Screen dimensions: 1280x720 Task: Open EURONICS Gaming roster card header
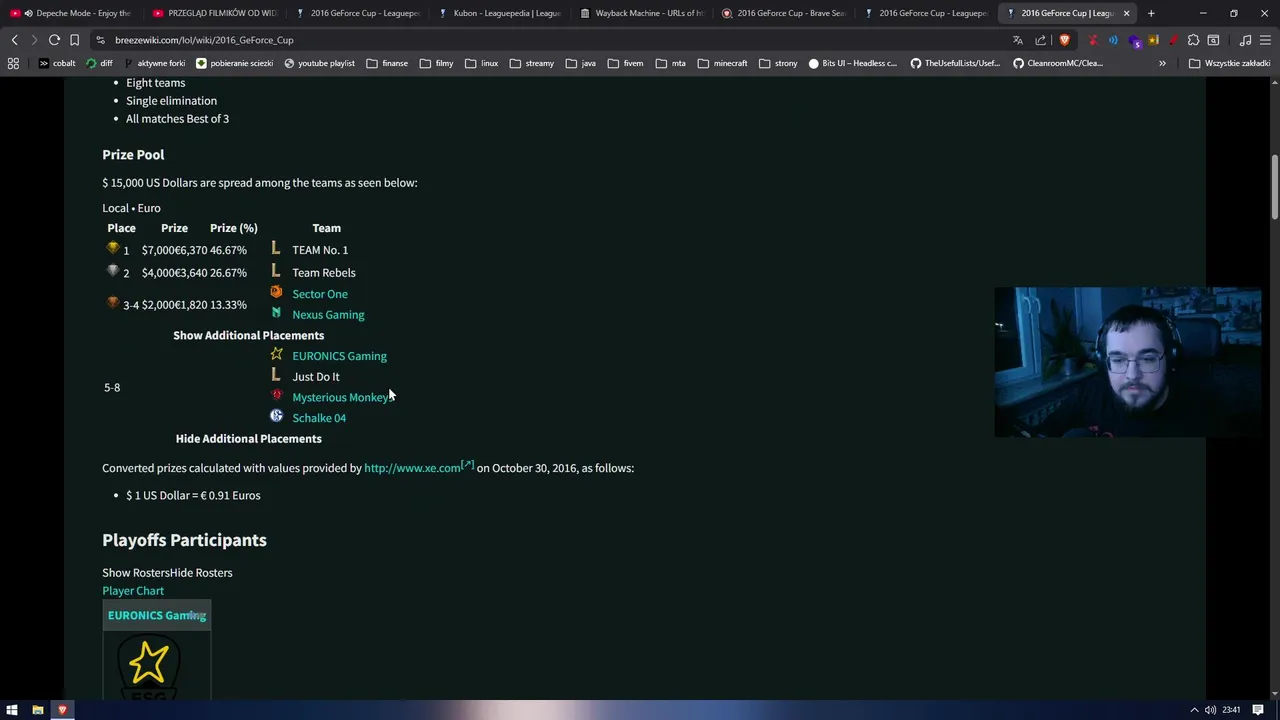pos(157,616)
